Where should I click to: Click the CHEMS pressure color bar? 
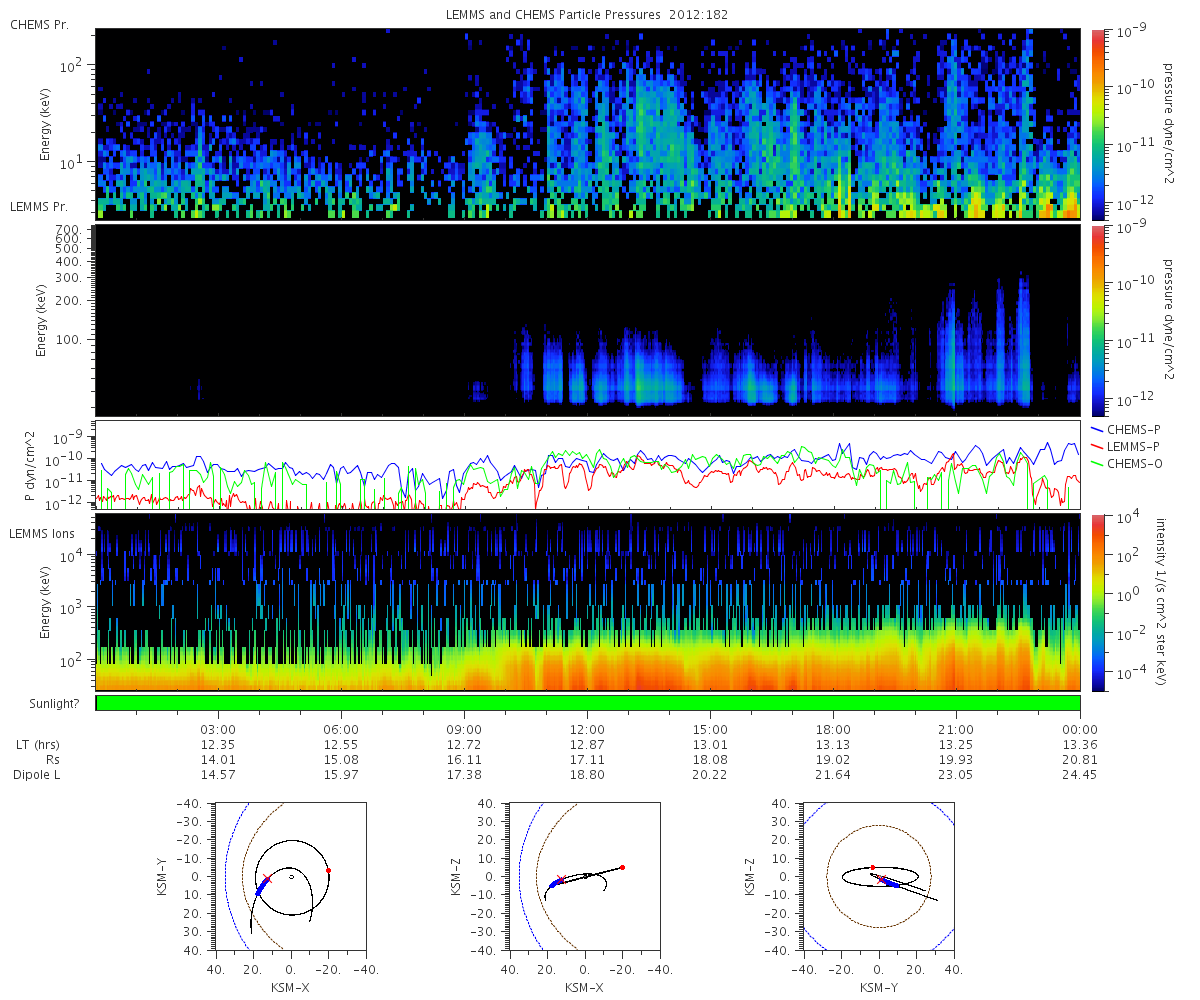[1099, 124]
